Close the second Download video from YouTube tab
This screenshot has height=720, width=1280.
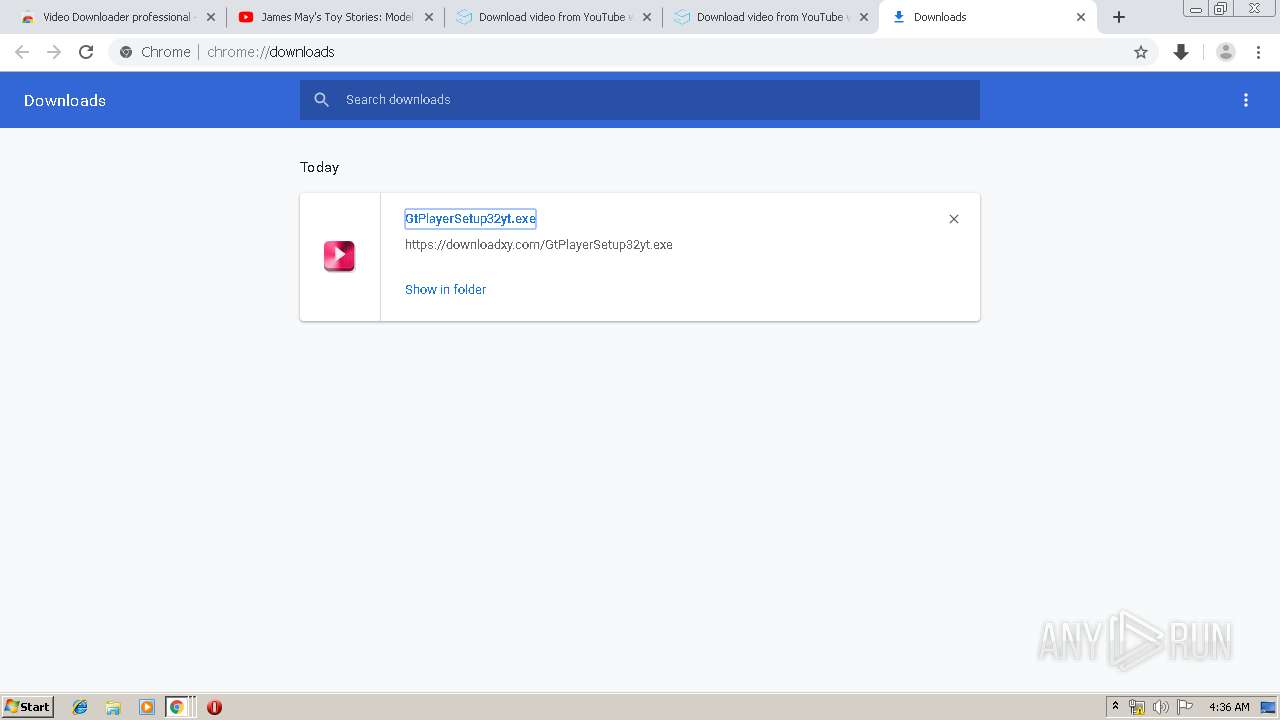point(864,17)
